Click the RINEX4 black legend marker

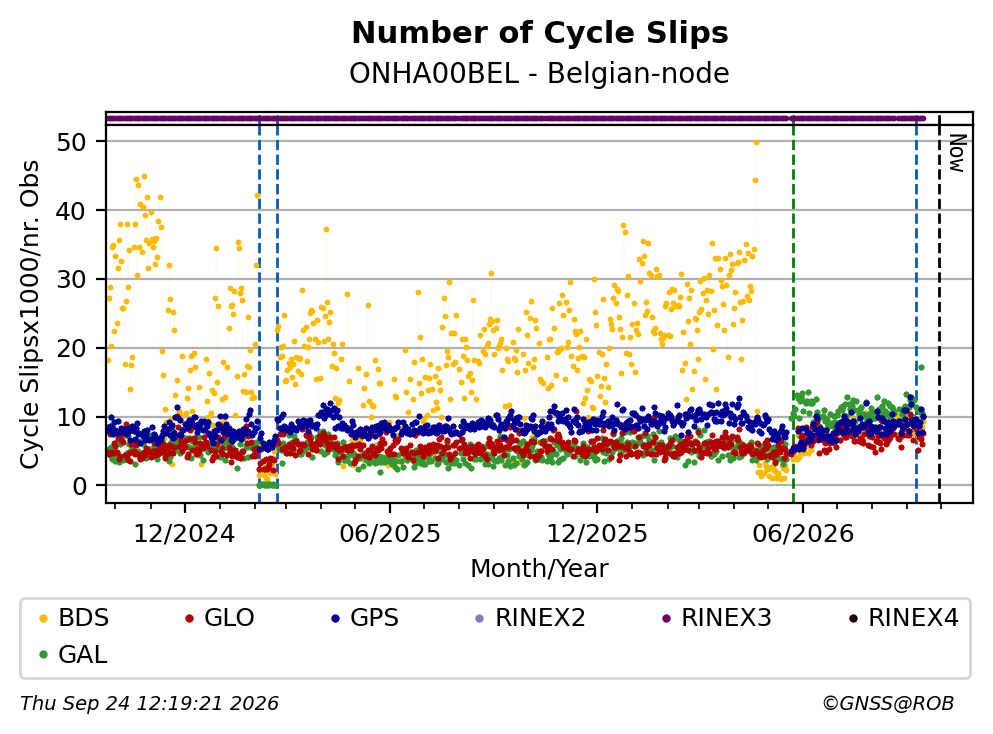853,618
